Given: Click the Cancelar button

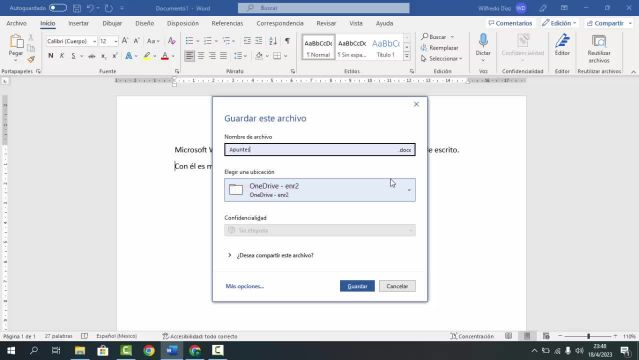Looking at the screenshot, I should pyautogui.click(x=397, y=286).
